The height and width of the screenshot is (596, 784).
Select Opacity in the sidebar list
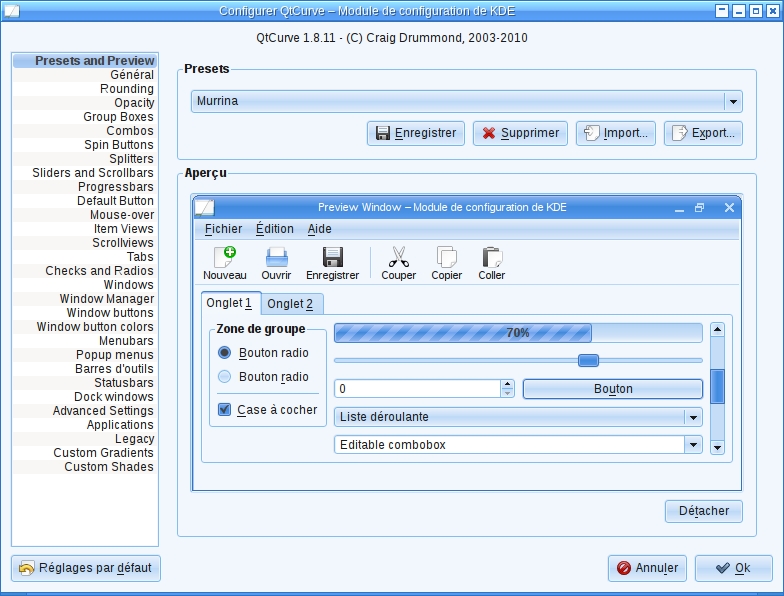pos(84,102)
